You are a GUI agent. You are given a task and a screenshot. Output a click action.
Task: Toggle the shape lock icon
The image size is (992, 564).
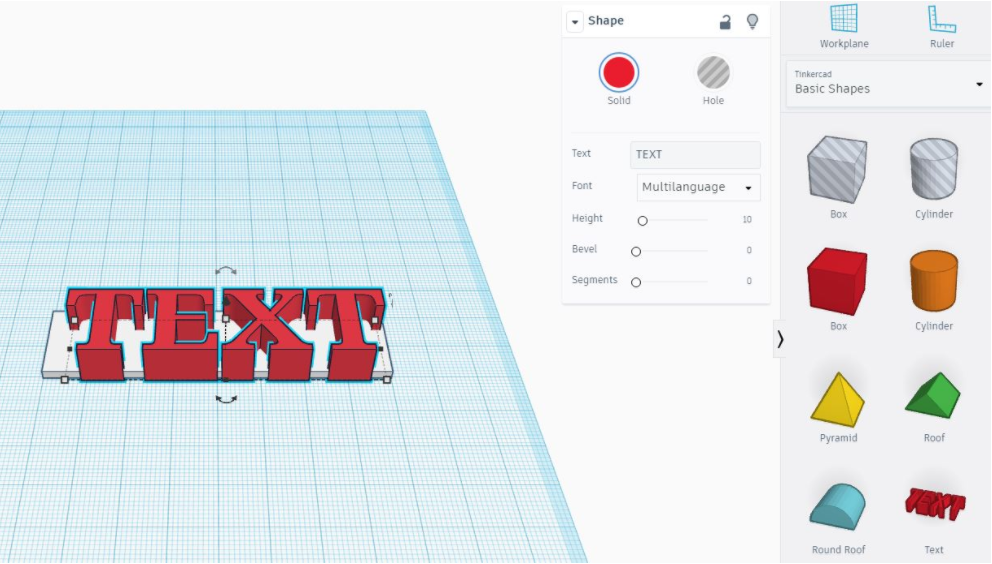[725, 22]
